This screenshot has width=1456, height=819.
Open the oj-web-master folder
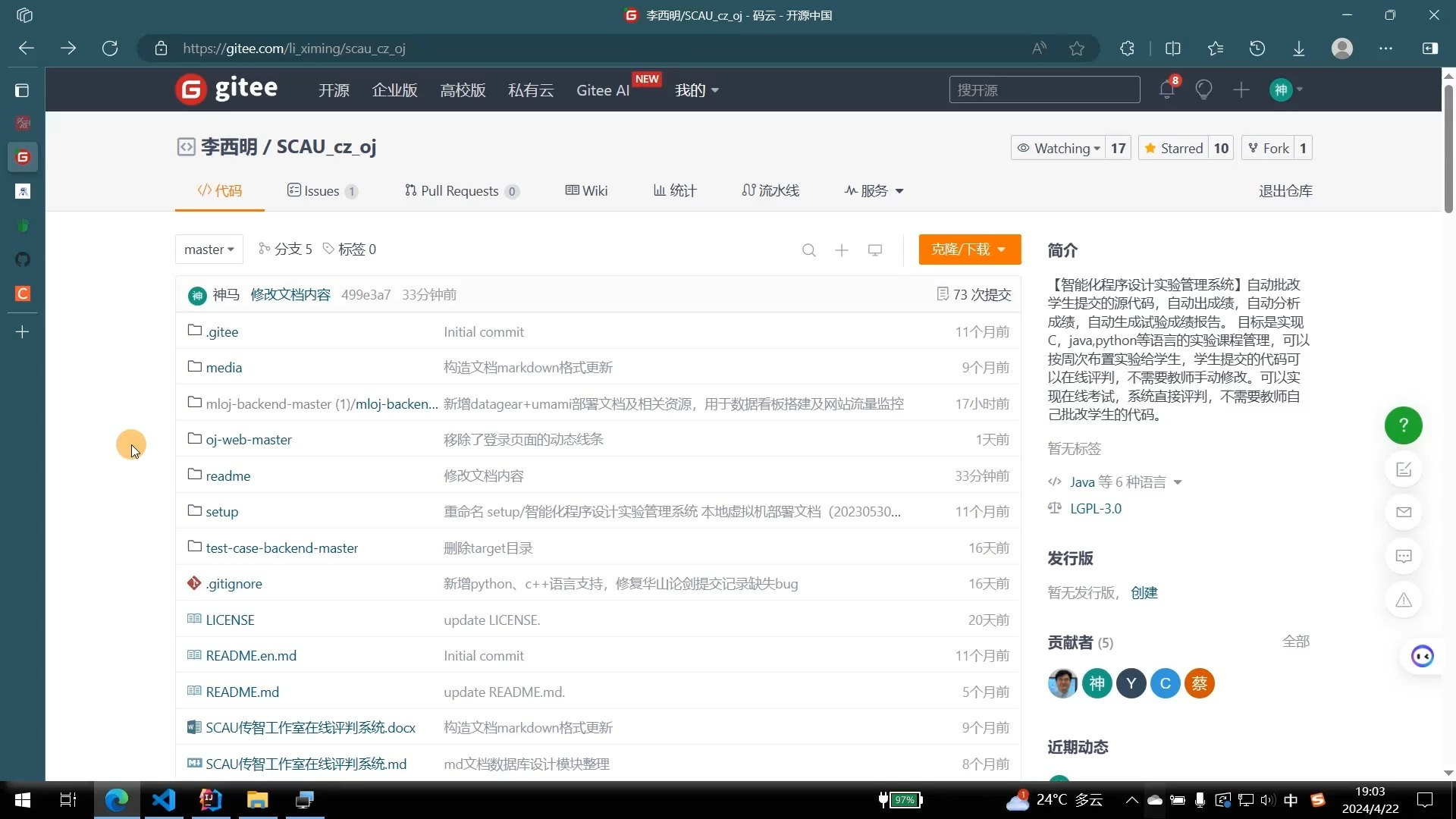248,440
